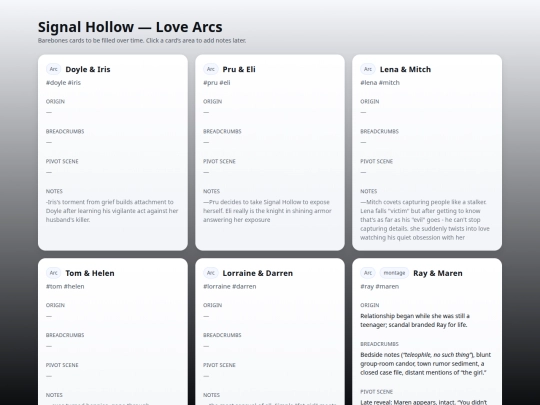
Task: Click Breadcrumbs label in Lena & Mitch card
Action: click(379, 132)
